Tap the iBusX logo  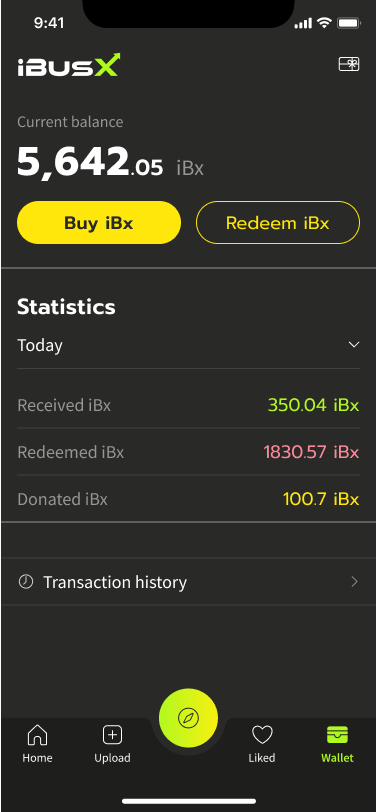69,65
